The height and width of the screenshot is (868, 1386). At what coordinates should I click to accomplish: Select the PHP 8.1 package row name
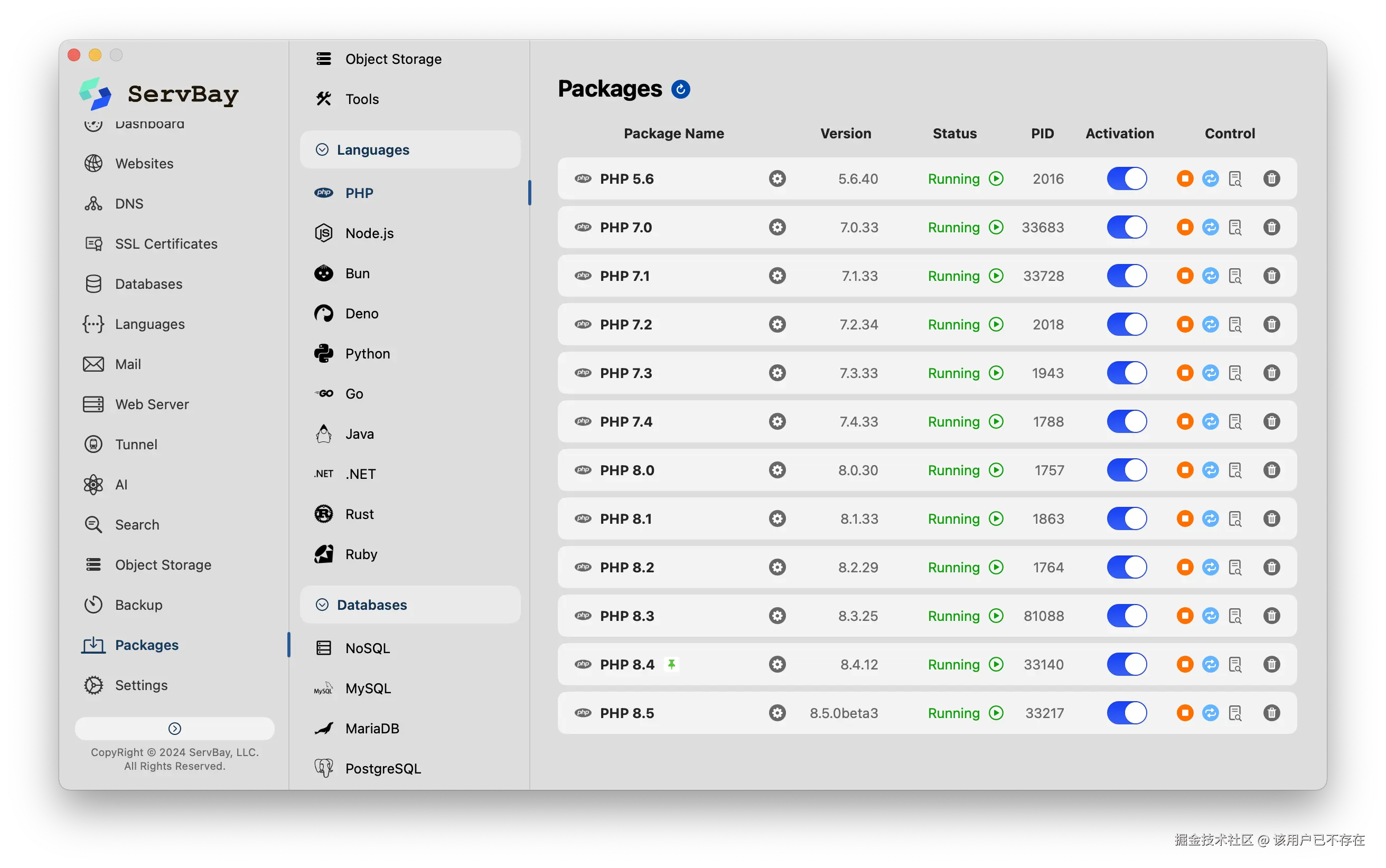[x=626, y=519]
